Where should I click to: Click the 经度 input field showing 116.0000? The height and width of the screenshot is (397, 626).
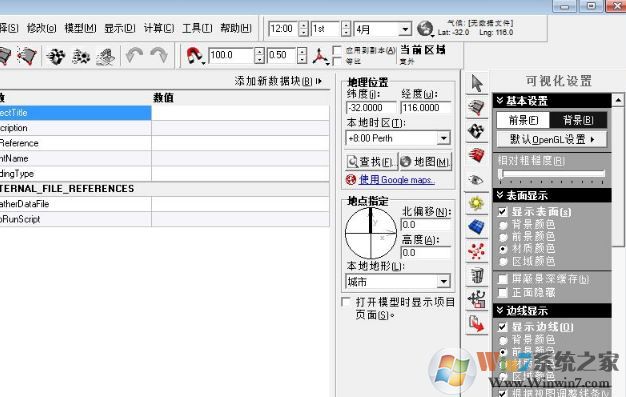tap(426, 107)
